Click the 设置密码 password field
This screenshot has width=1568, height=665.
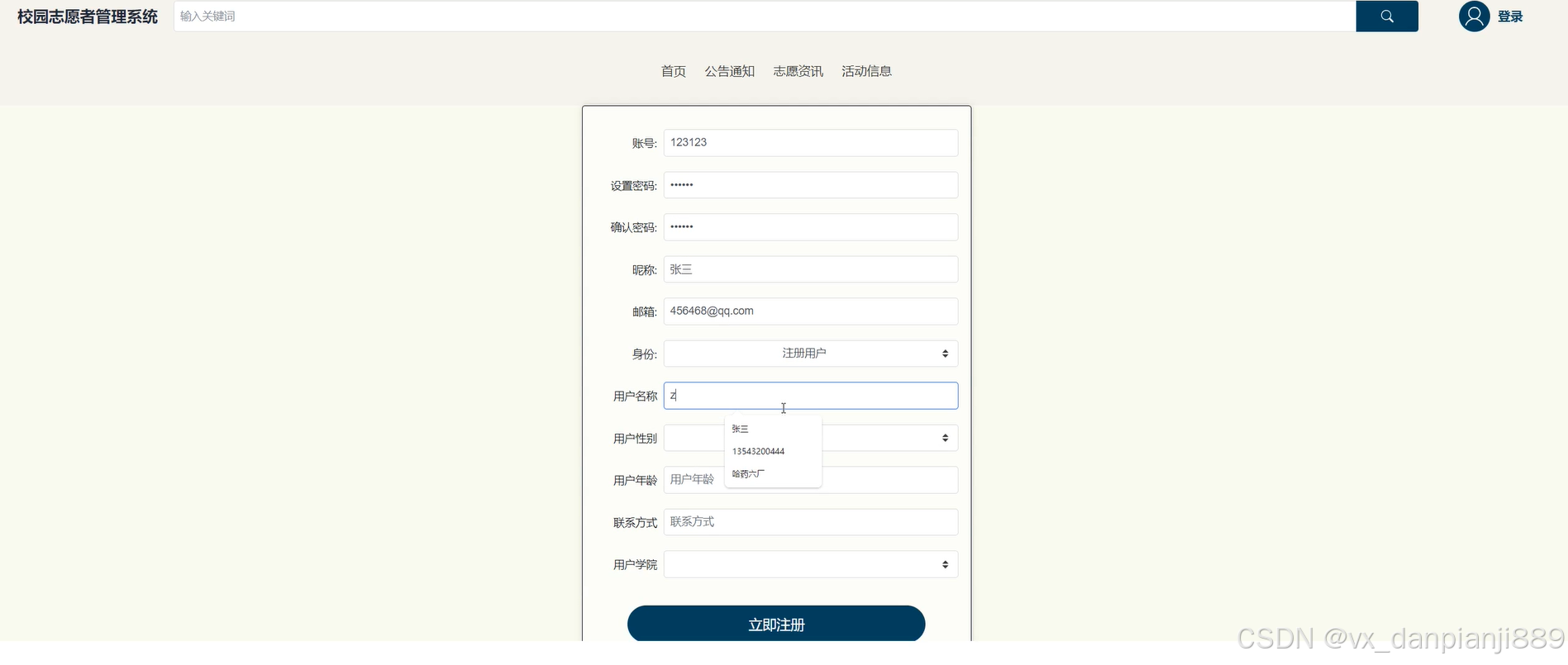coord(811,185)
